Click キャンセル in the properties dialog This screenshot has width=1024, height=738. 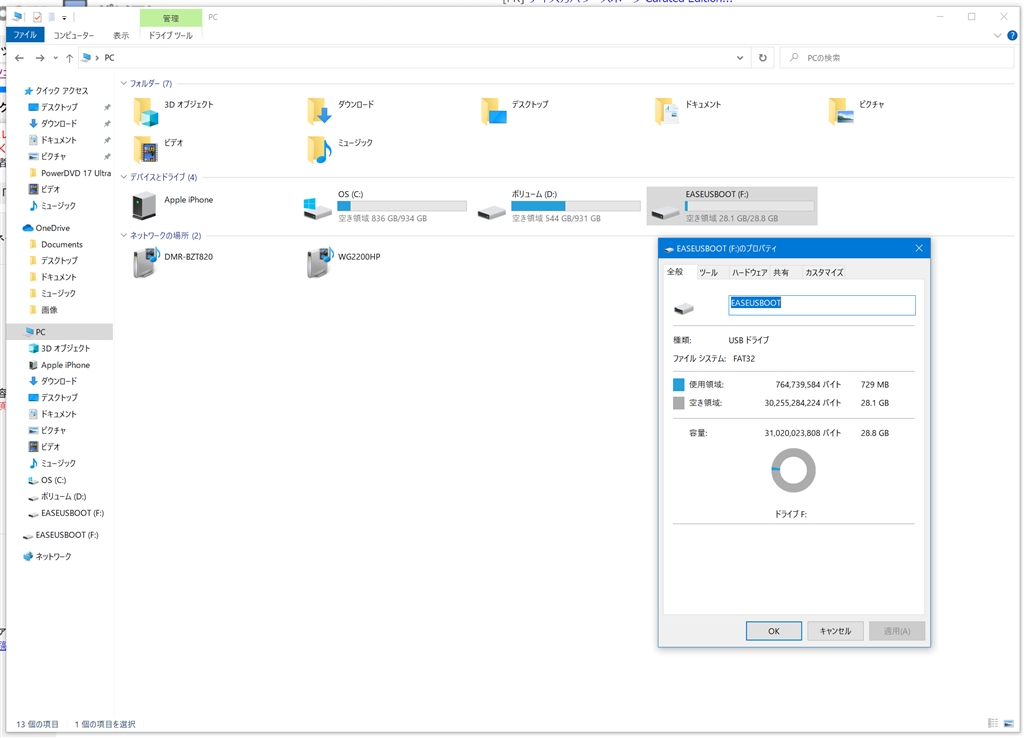(x=835, y=631)
